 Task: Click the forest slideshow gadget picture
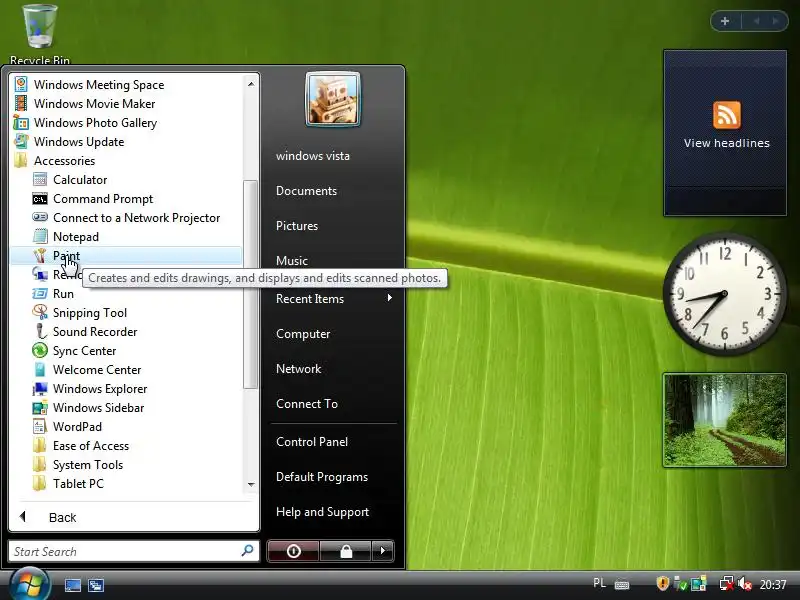[724, 420]
